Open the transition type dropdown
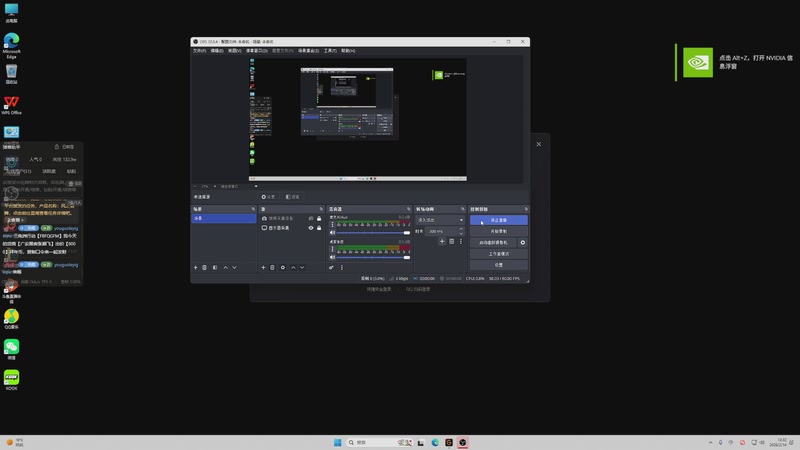 pos(440,220)
